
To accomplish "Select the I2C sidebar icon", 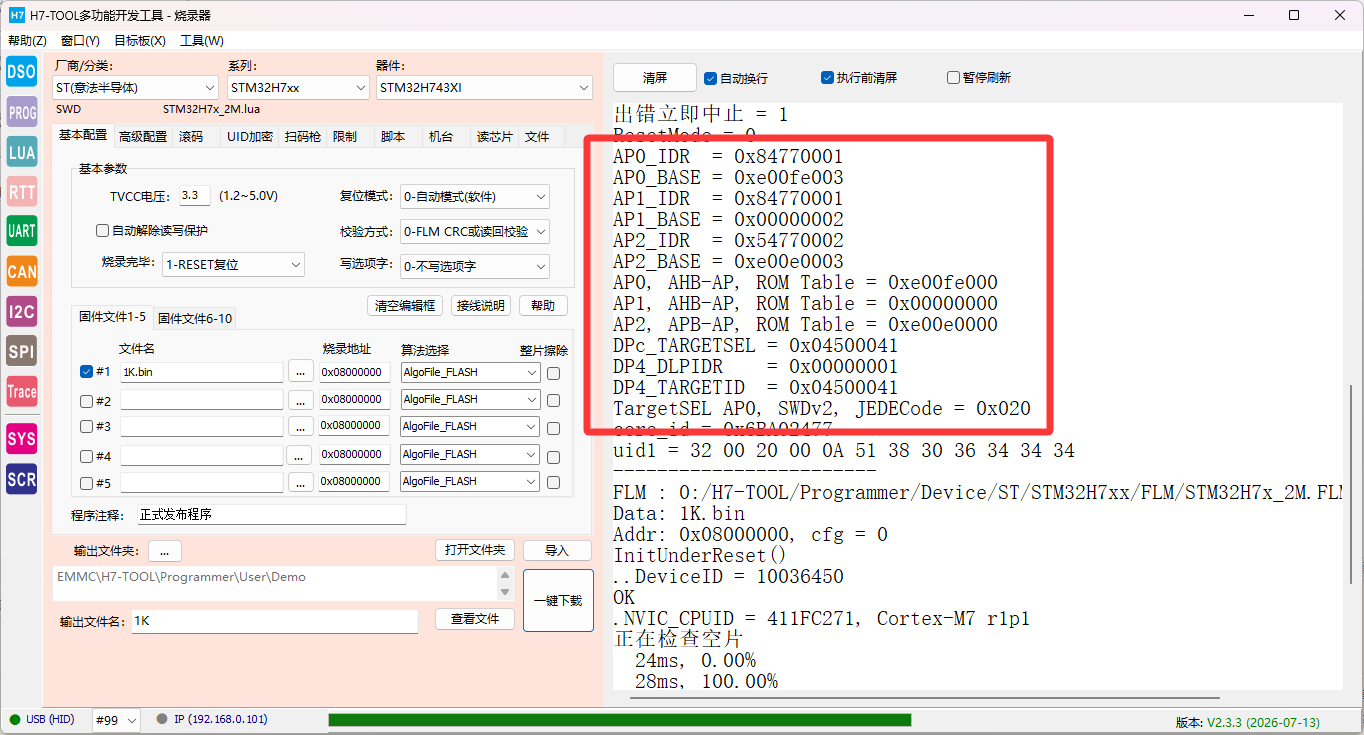I will click(22, 312).
